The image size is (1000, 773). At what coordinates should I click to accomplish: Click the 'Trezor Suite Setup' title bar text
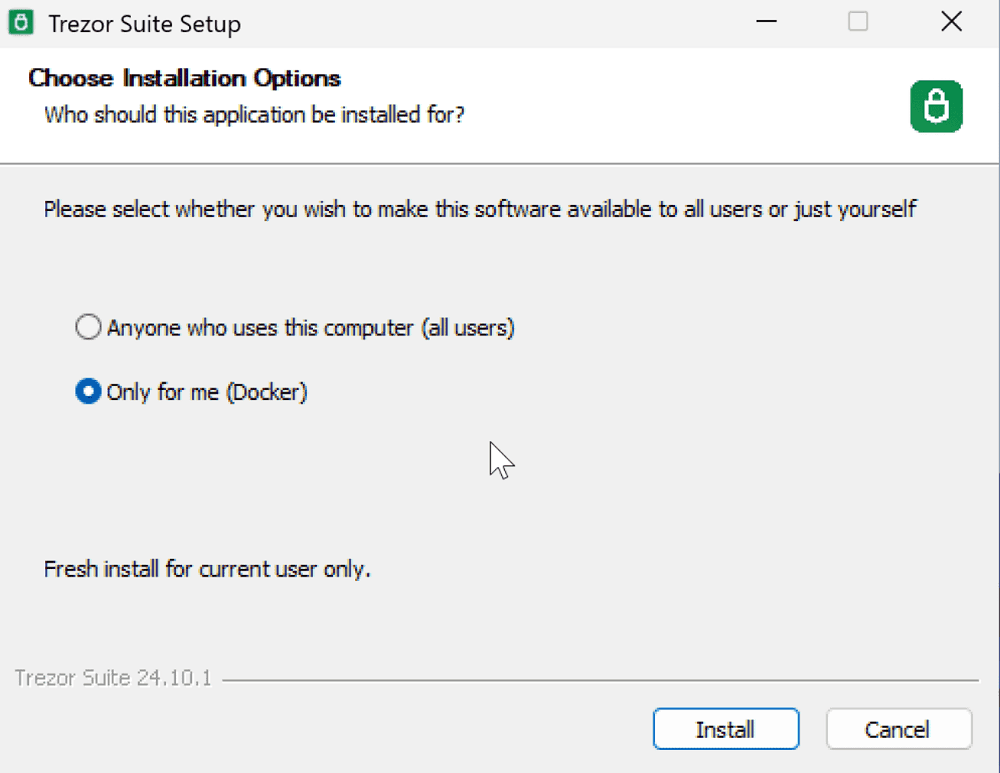pos(145,24)
